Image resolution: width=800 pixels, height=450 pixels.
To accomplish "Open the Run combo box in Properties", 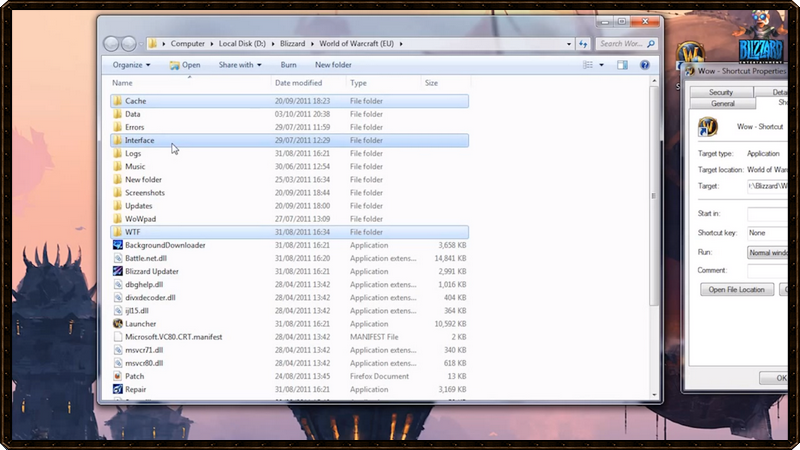I will coord(767,253).
